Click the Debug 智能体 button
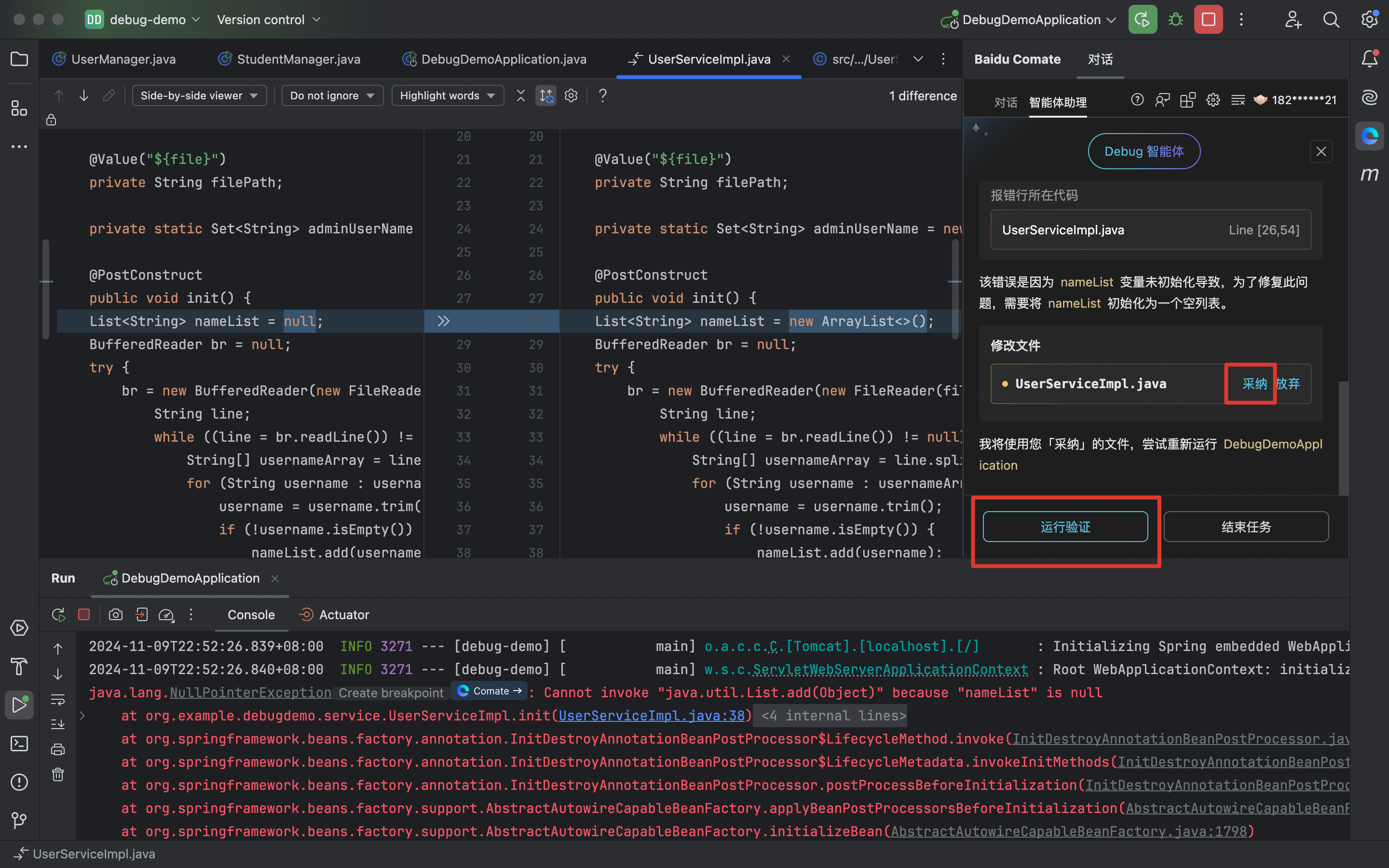1389x868 pixels. click(x=1143, y=151)
